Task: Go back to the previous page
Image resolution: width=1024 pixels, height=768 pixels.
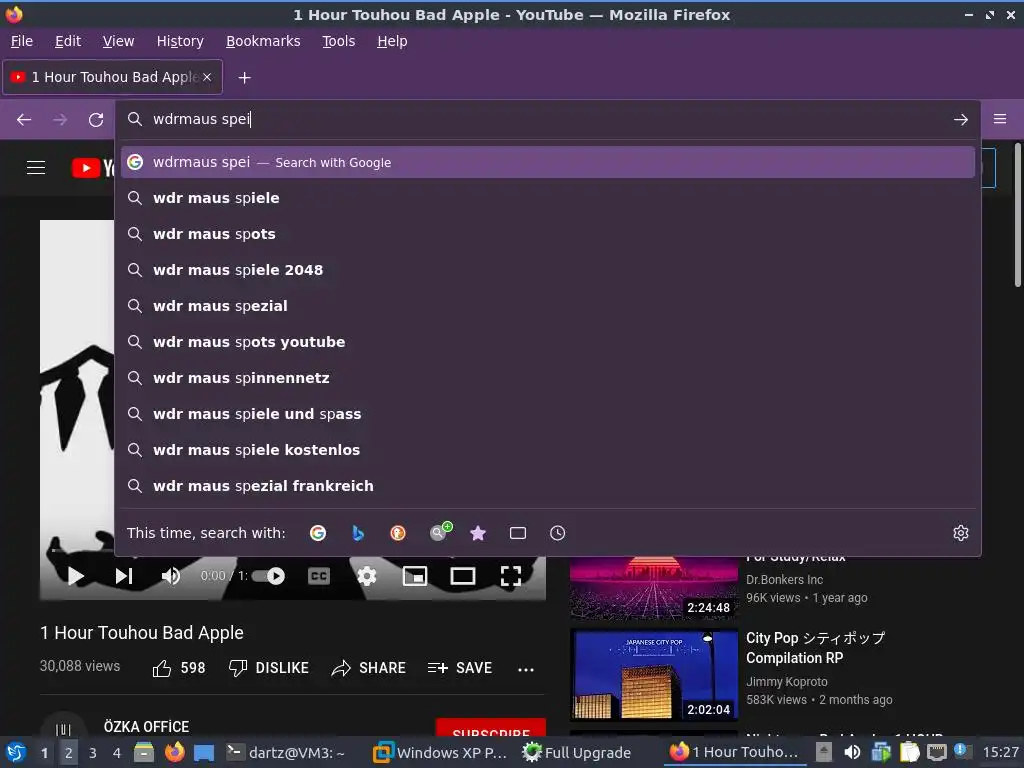Action: click(x=24, y=120)
